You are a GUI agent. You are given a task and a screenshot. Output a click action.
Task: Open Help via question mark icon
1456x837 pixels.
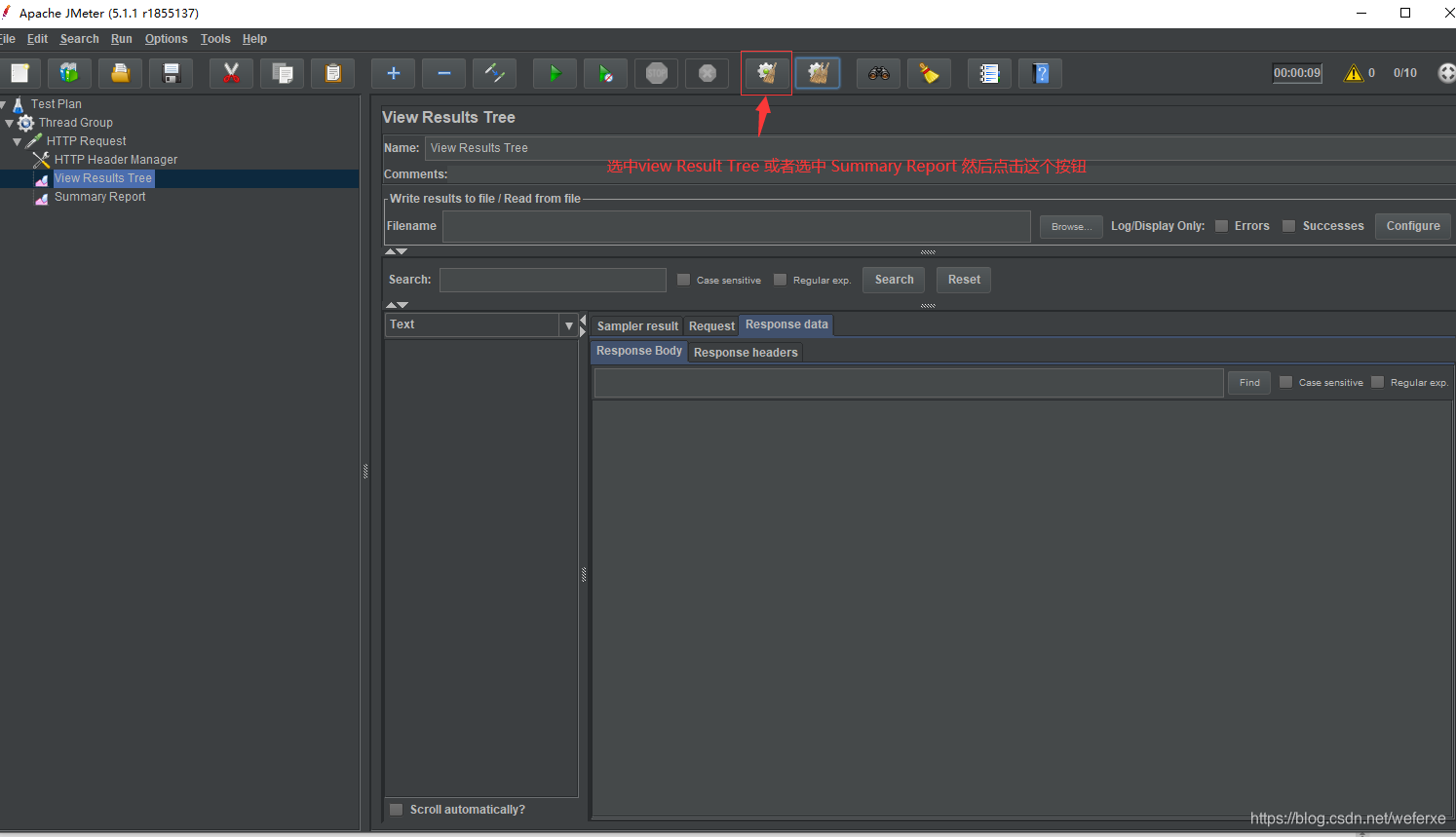[x=1040, y=73]
